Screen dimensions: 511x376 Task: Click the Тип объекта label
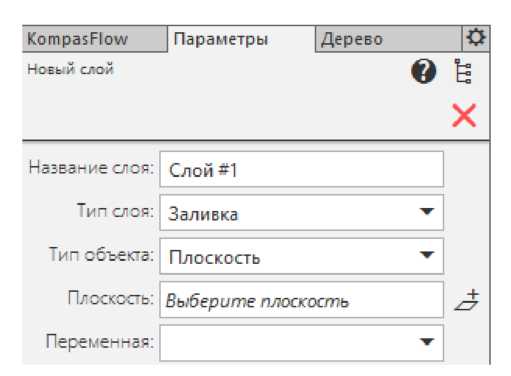(101, 255)
